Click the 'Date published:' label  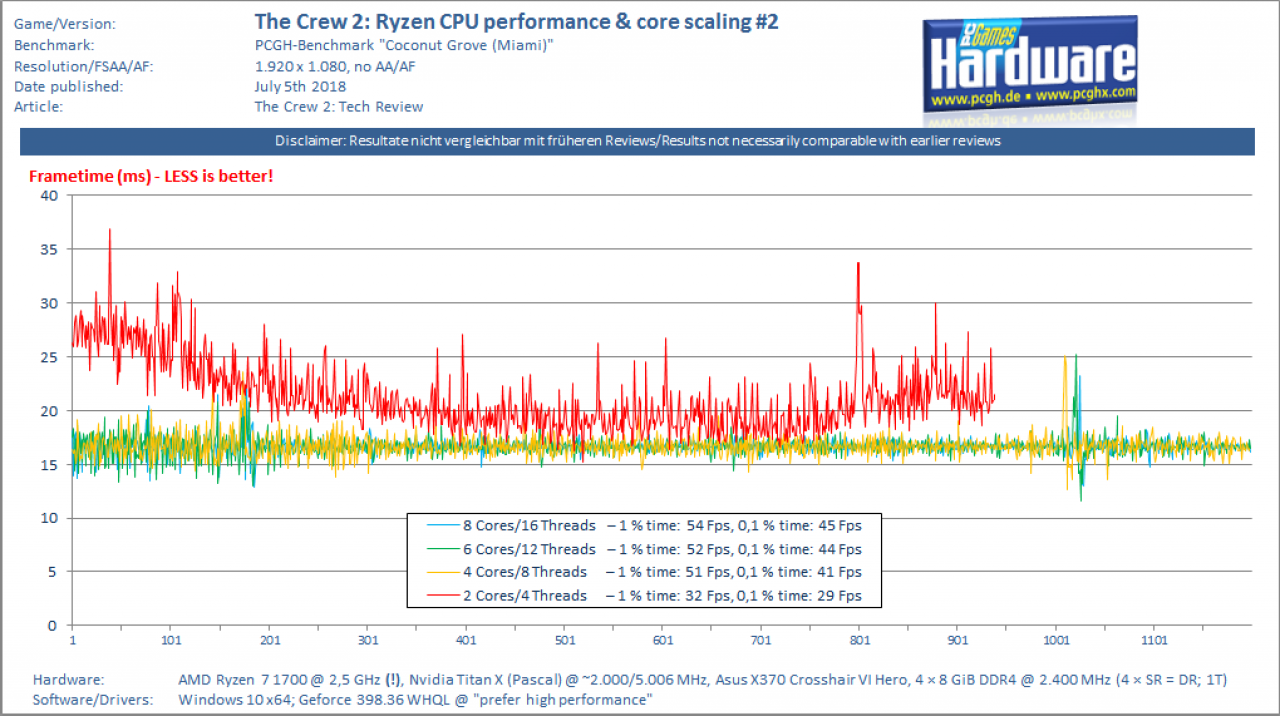[x=68, y=86]
